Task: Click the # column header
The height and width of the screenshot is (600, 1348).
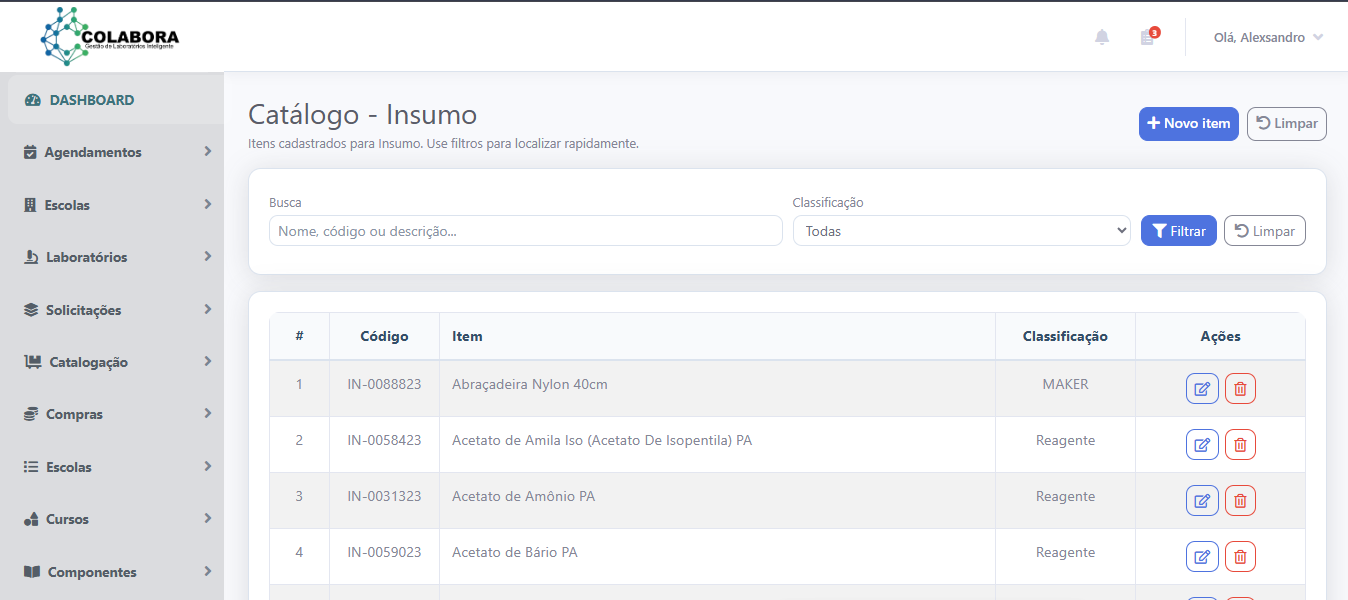Action: pos(299,336)
